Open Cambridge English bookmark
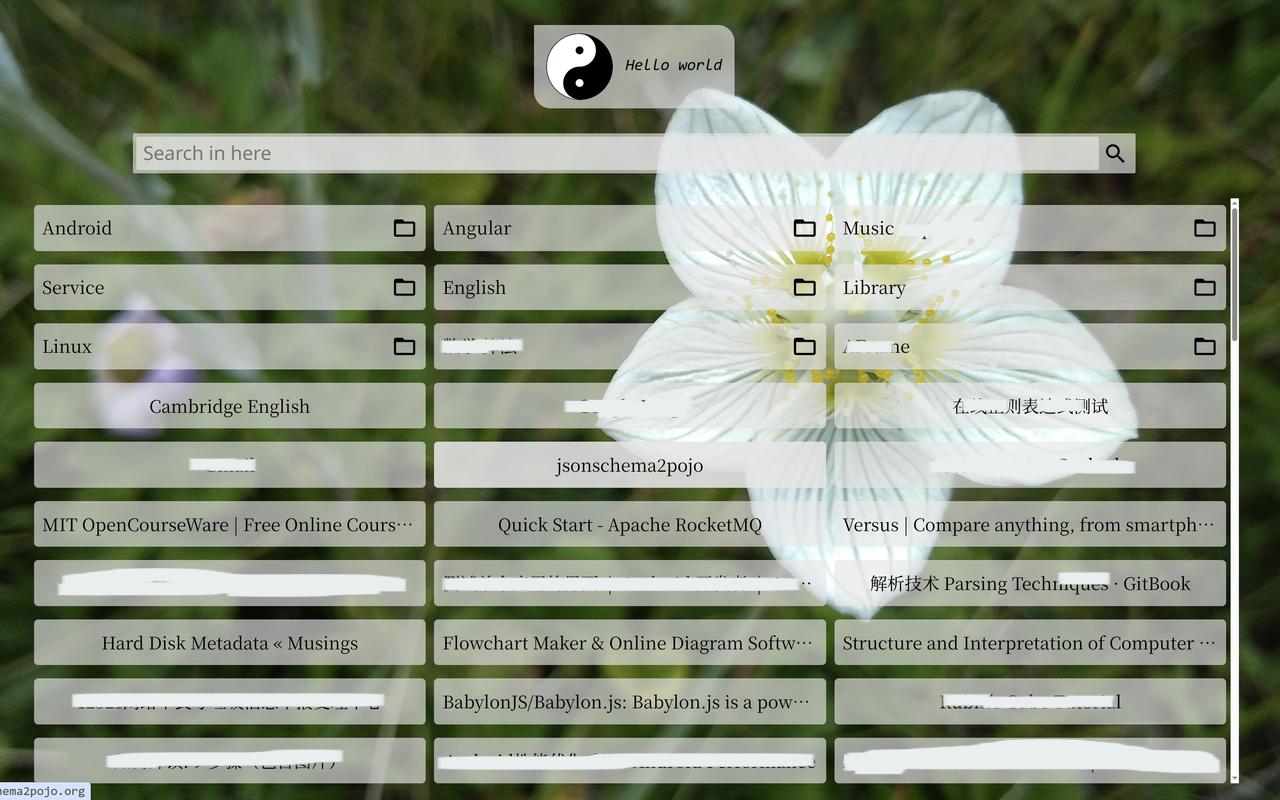The width and height of the screenshot is (1280, 800). tap(230, 406)
